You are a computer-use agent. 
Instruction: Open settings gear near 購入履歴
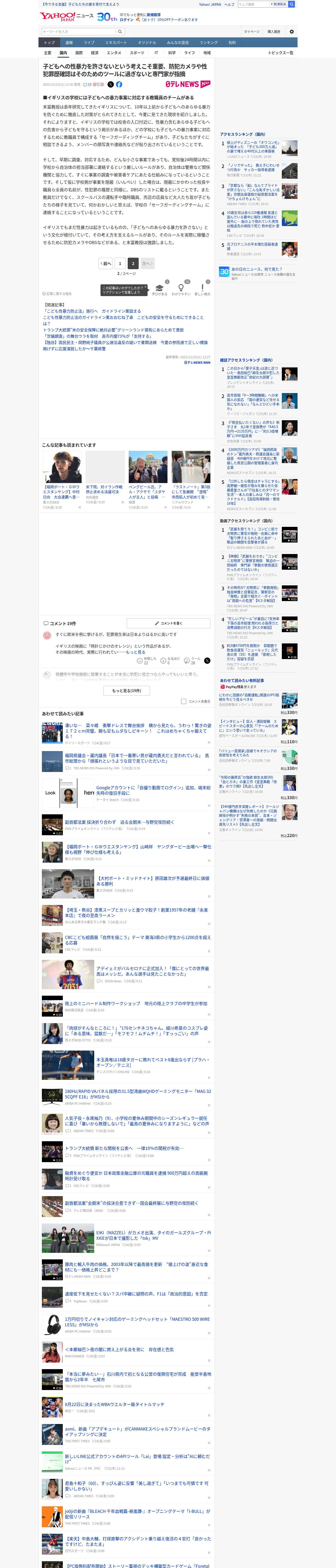pos(292,32)
